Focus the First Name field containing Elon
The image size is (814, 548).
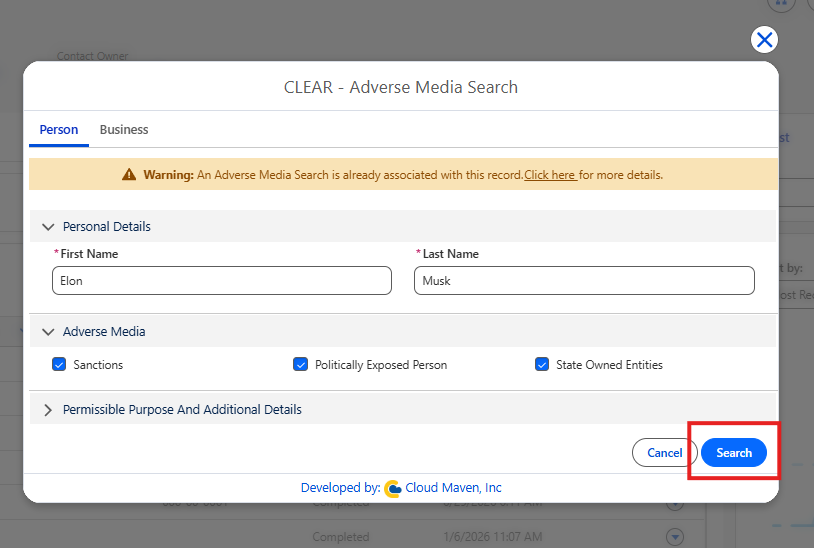point(222,281)
